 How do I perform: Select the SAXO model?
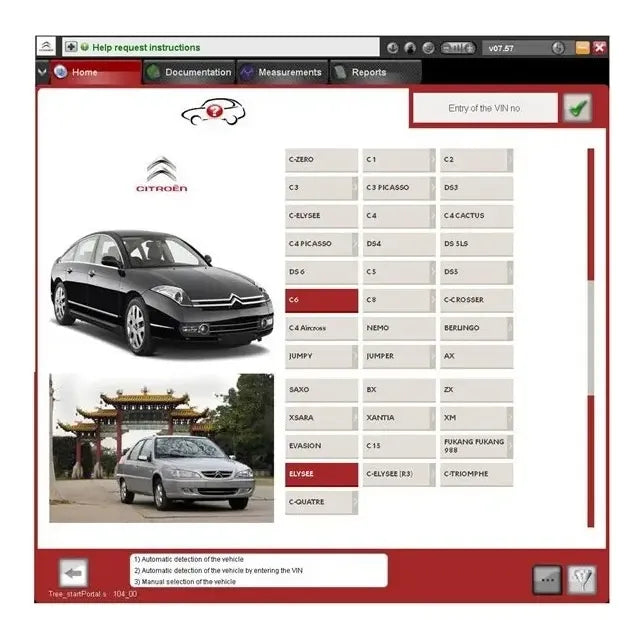321,390
